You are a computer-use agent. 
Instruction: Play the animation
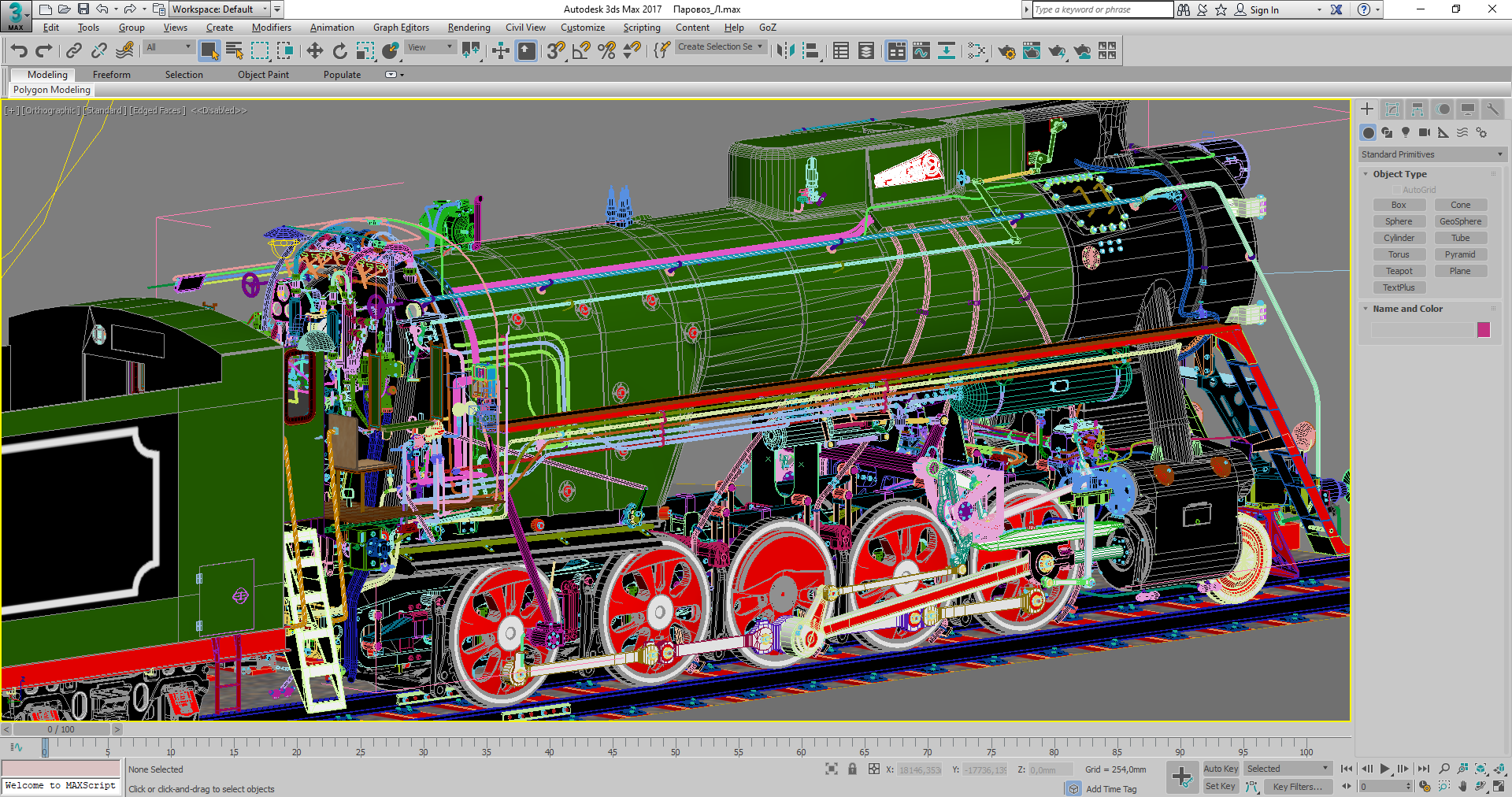1385,769
